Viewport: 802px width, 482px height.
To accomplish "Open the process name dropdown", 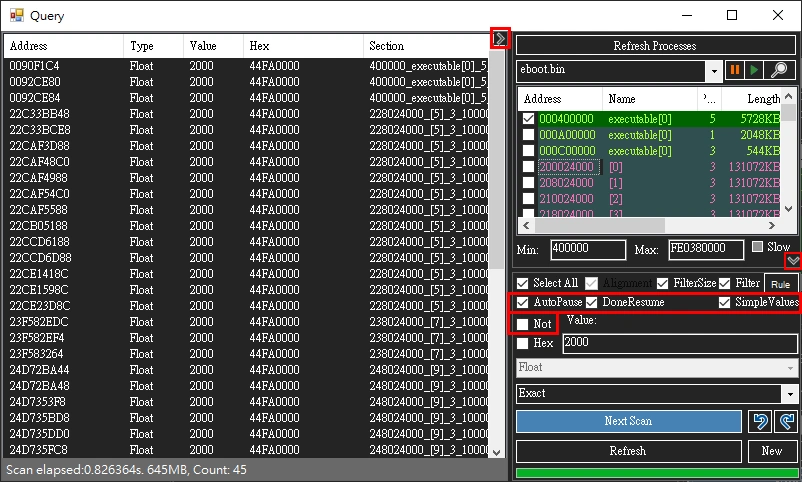I will tap(714, 71).
